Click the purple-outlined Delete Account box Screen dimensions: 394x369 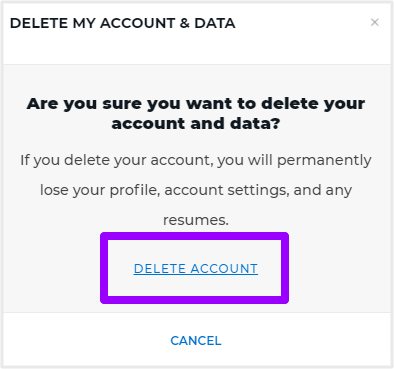tap(194, 268)
